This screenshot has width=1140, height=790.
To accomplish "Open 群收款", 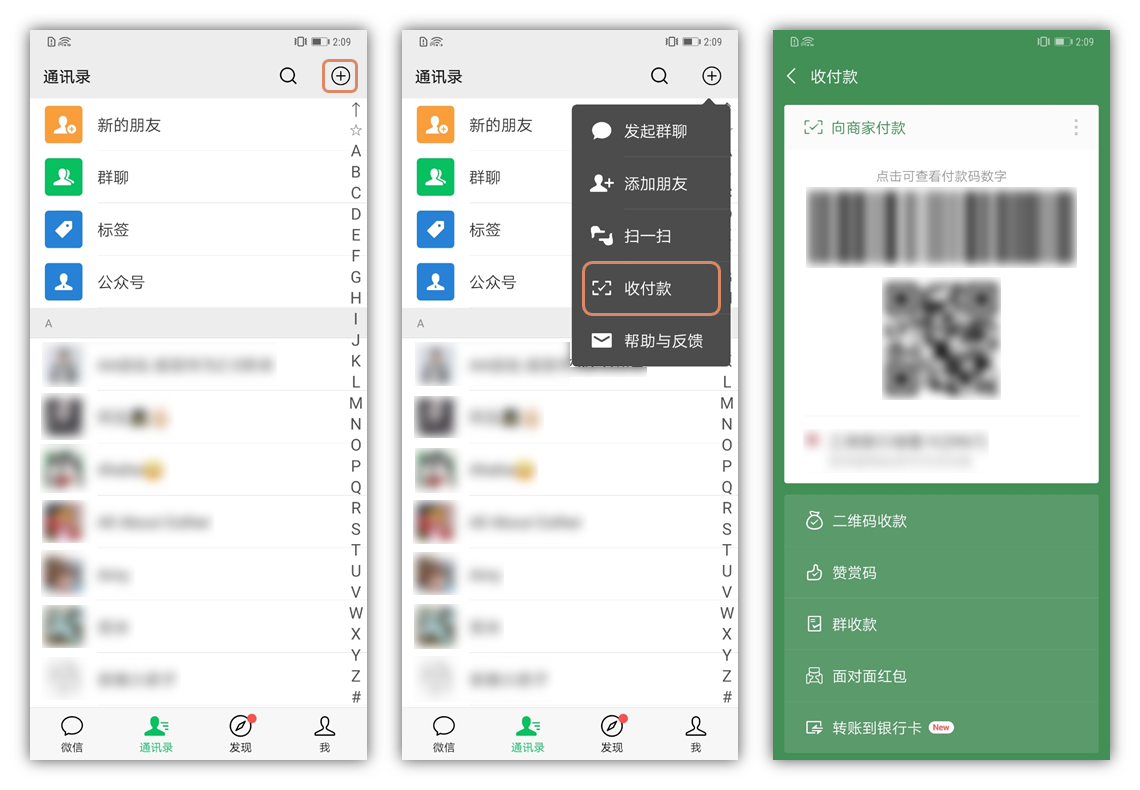I will click(x=942, y=624).
